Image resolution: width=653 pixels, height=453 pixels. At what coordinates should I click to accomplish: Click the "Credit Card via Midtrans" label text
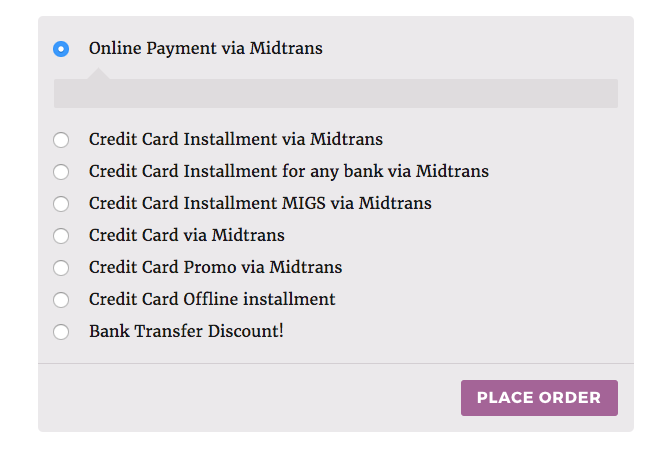[x=186, y=236]
